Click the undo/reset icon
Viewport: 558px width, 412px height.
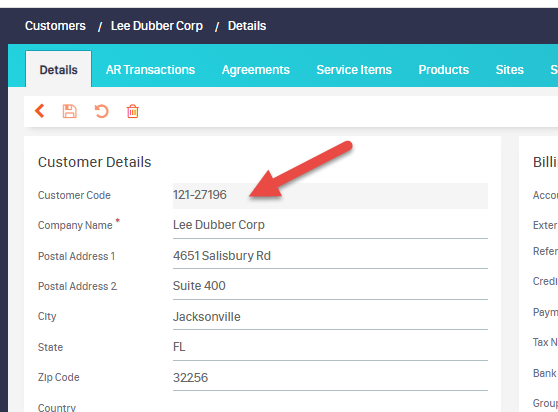click(x=101, y=111)
